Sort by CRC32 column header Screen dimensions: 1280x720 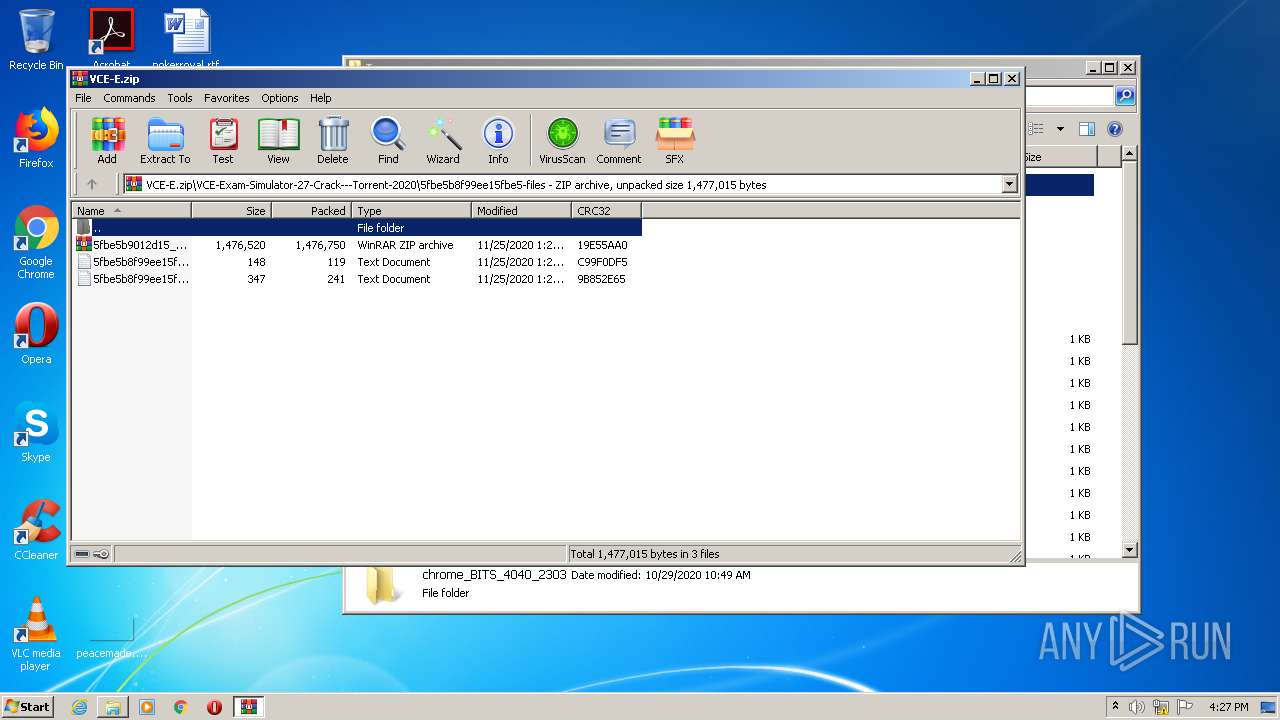tap(606, 211)
